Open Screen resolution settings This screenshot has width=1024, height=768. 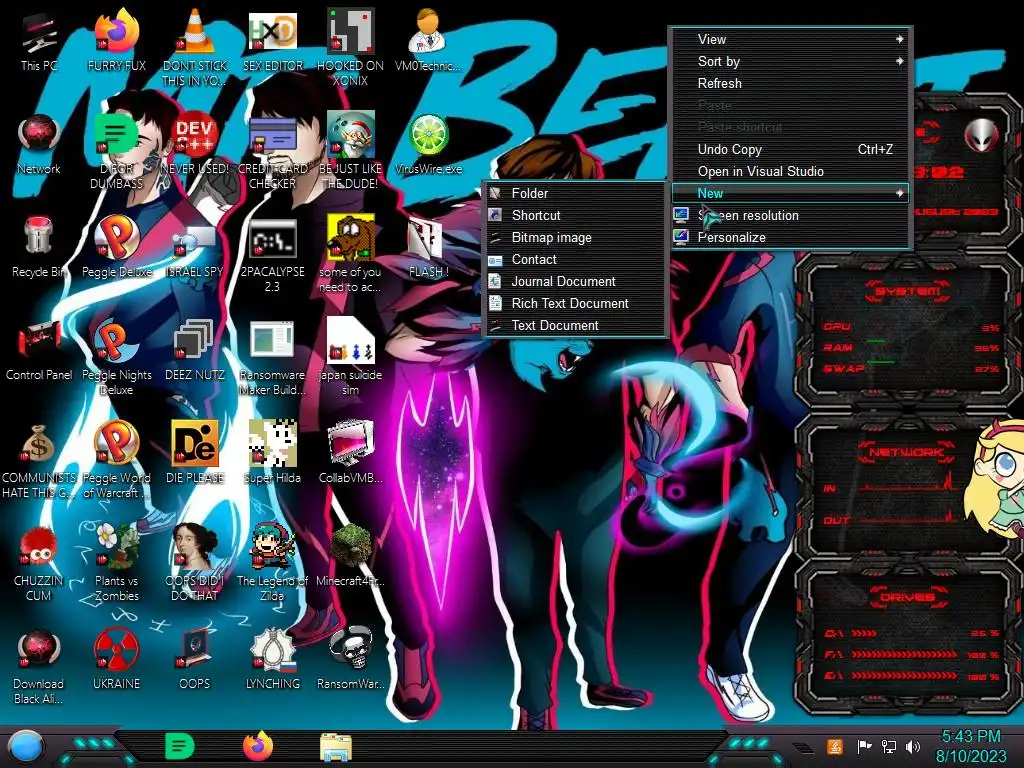pos(790,216)
